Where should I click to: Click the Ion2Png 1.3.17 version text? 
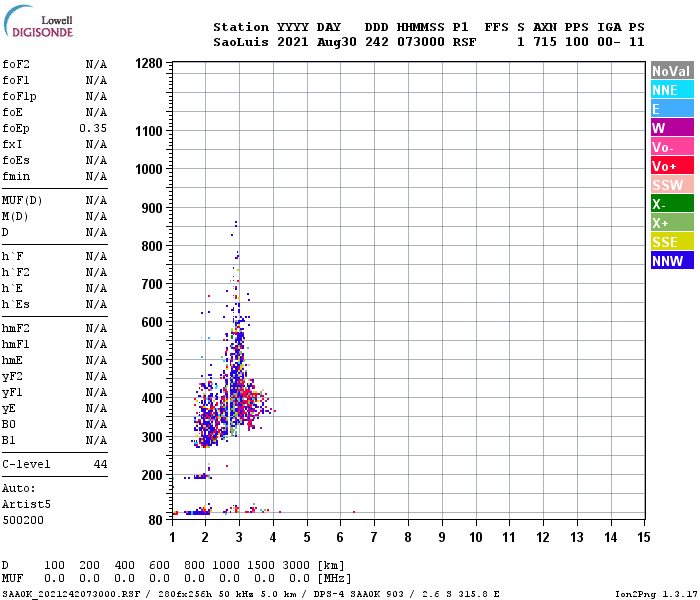(656, 594)
